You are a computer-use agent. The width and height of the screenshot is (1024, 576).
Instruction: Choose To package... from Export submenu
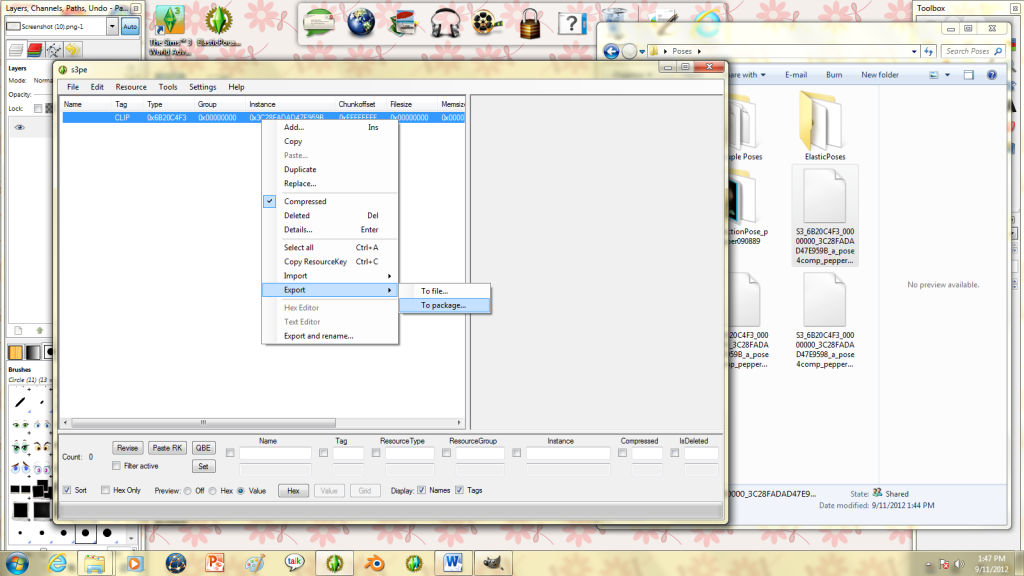click(445, 305)
